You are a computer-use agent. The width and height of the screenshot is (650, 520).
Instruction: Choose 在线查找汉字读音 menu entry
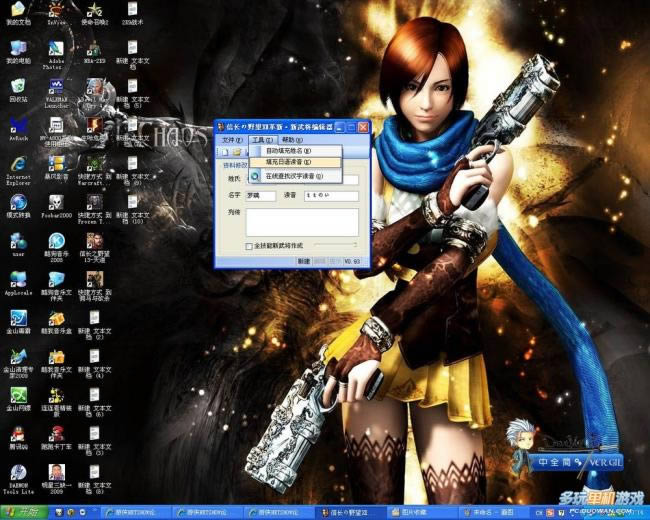coord(292,175)
